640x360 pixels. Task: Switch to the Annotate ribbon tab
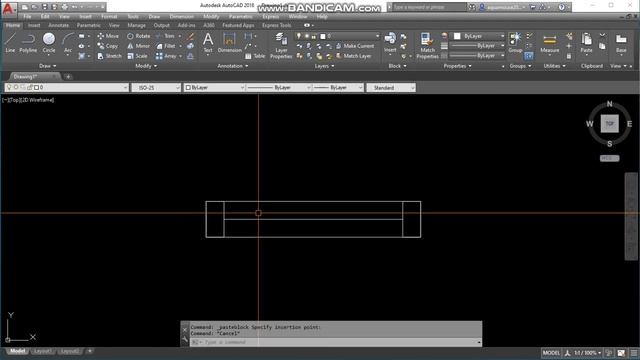point(58,25)
